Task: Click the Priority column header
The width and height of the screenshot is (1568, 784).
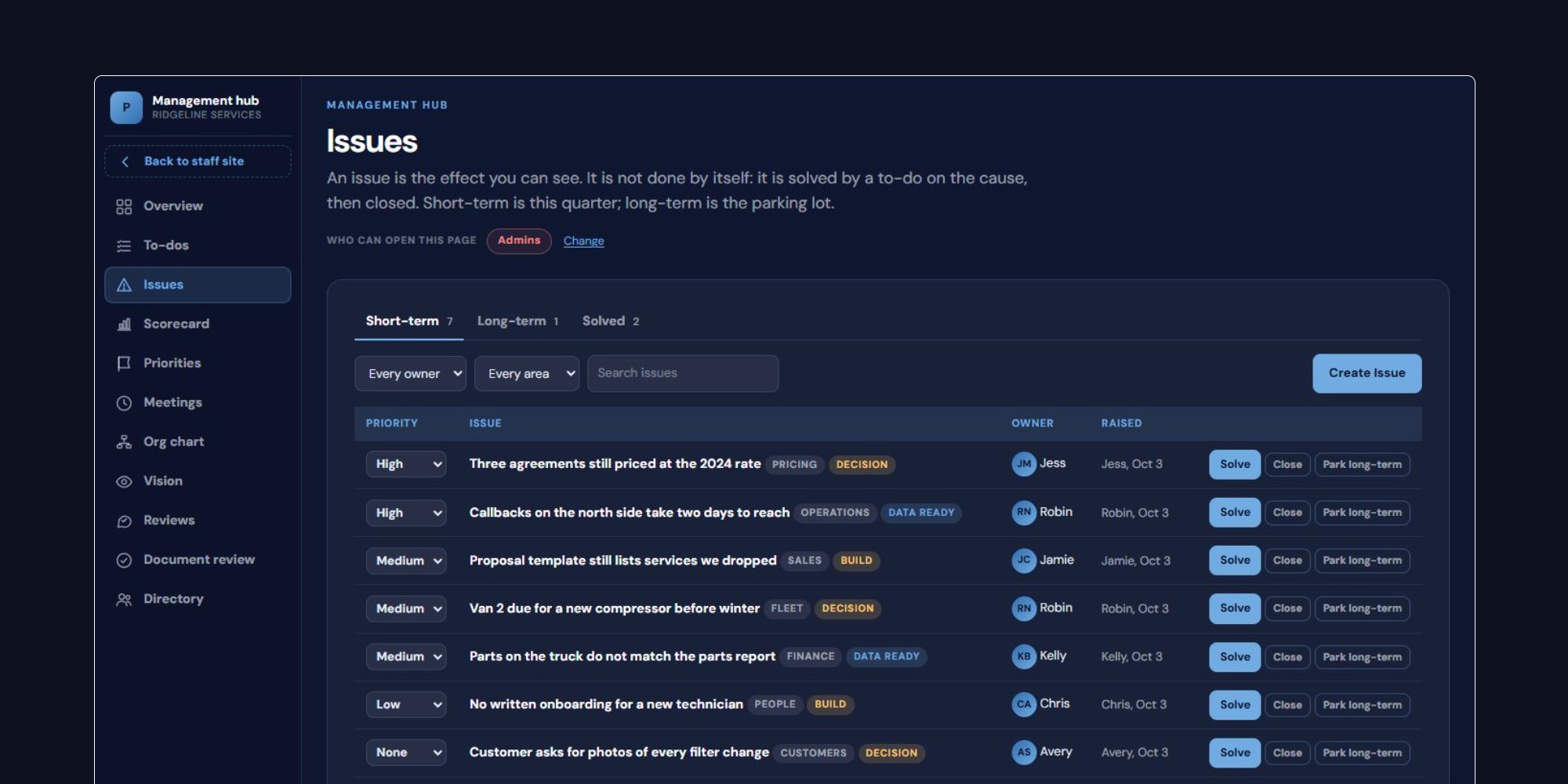Action: coord(391,423)
